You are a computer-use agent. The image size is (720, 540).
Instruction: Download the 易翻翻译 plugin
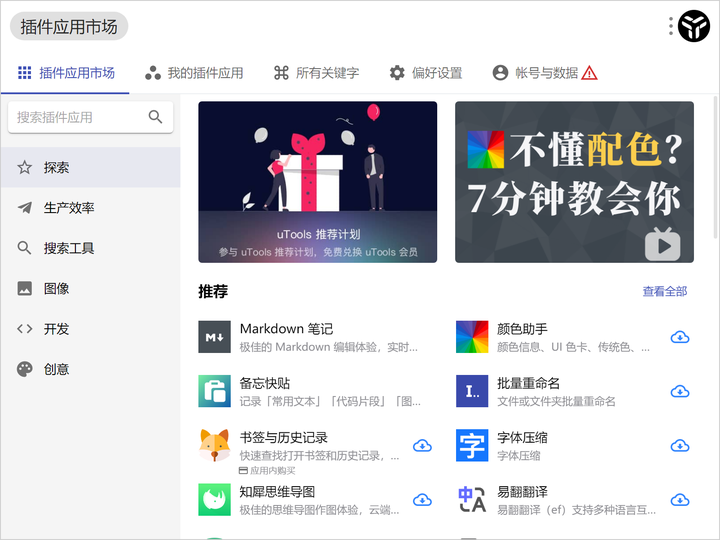click(x=680, y=500)
